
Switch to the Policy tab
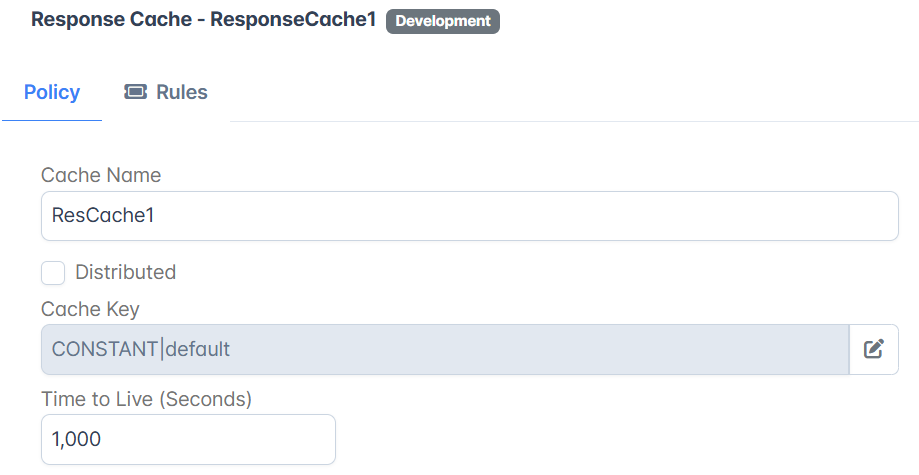(x=52, y=92)
